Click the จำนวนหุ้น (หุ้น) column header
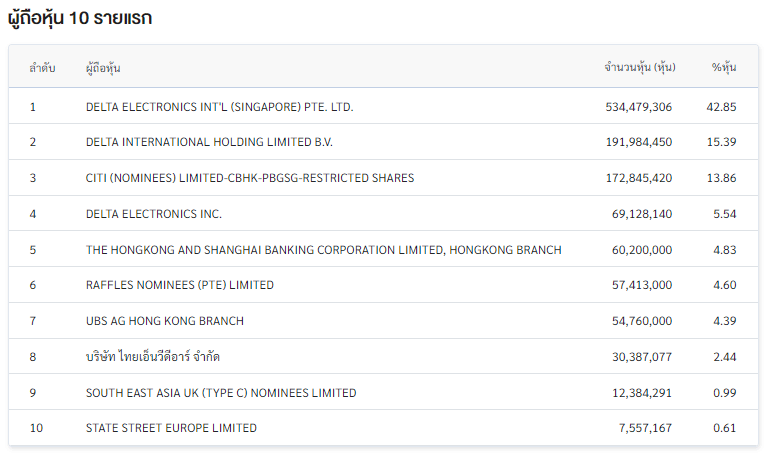 point(640,67)
